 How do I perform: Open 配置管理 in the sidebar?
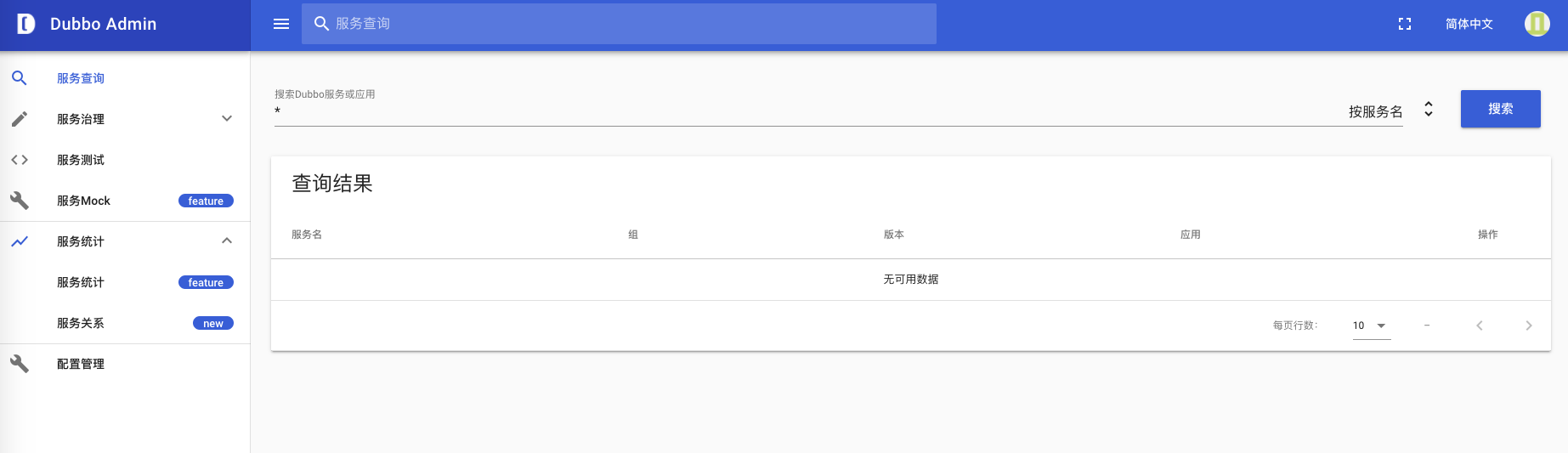(x=125, y=364)
